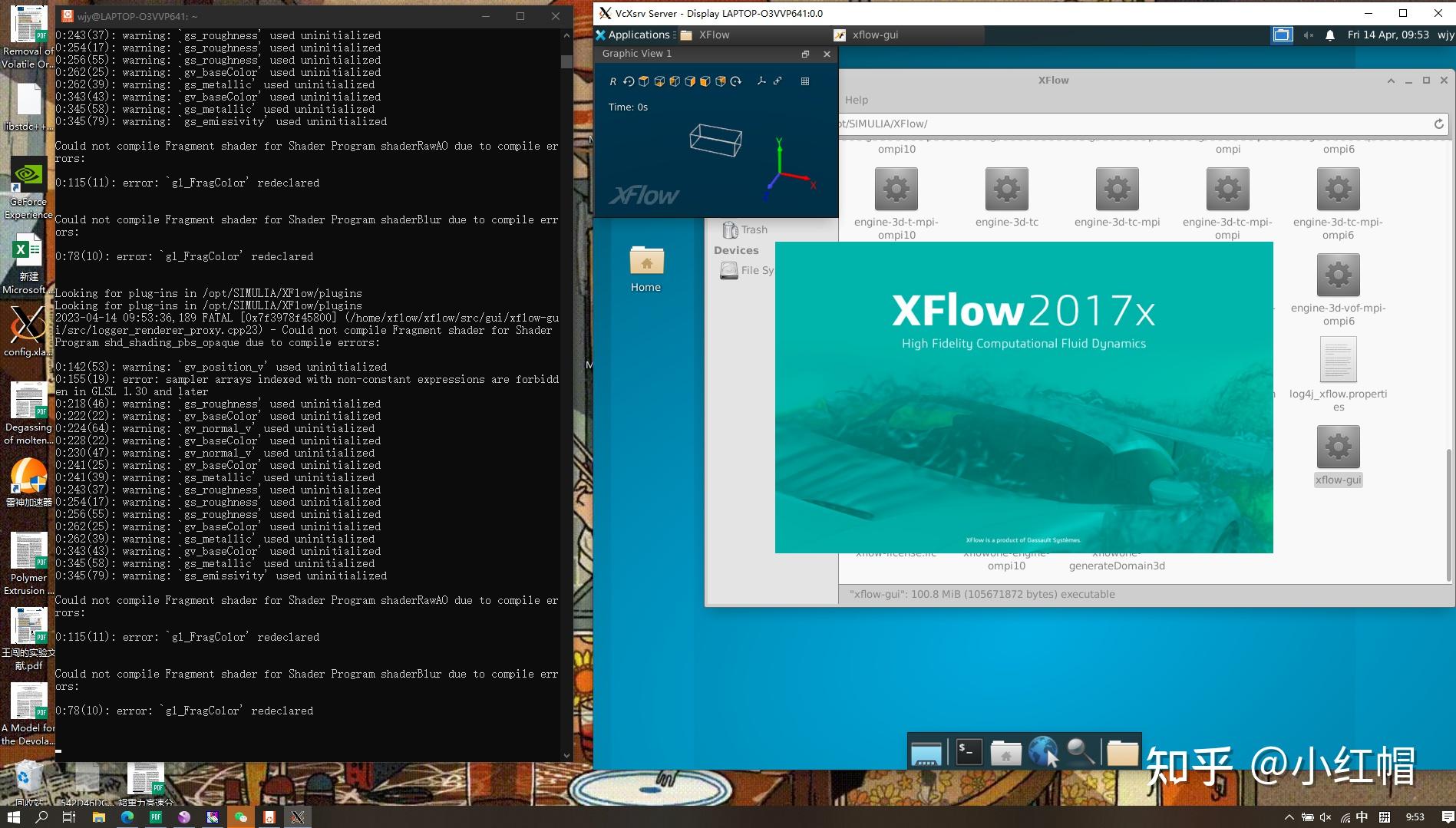Open Trash in the file manager sidebar

745,229
